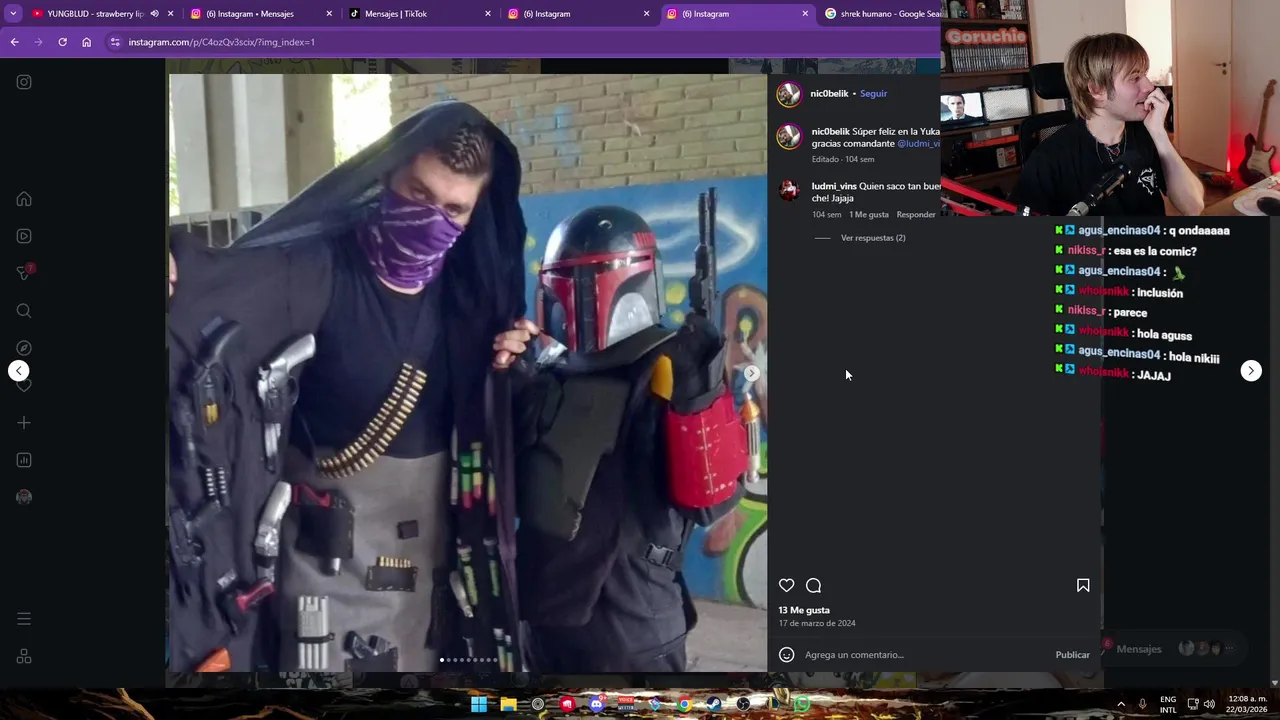Screen dimensions: 1280x720
Task: Open emoji picker in the comment box
Action: pos(787,655)
